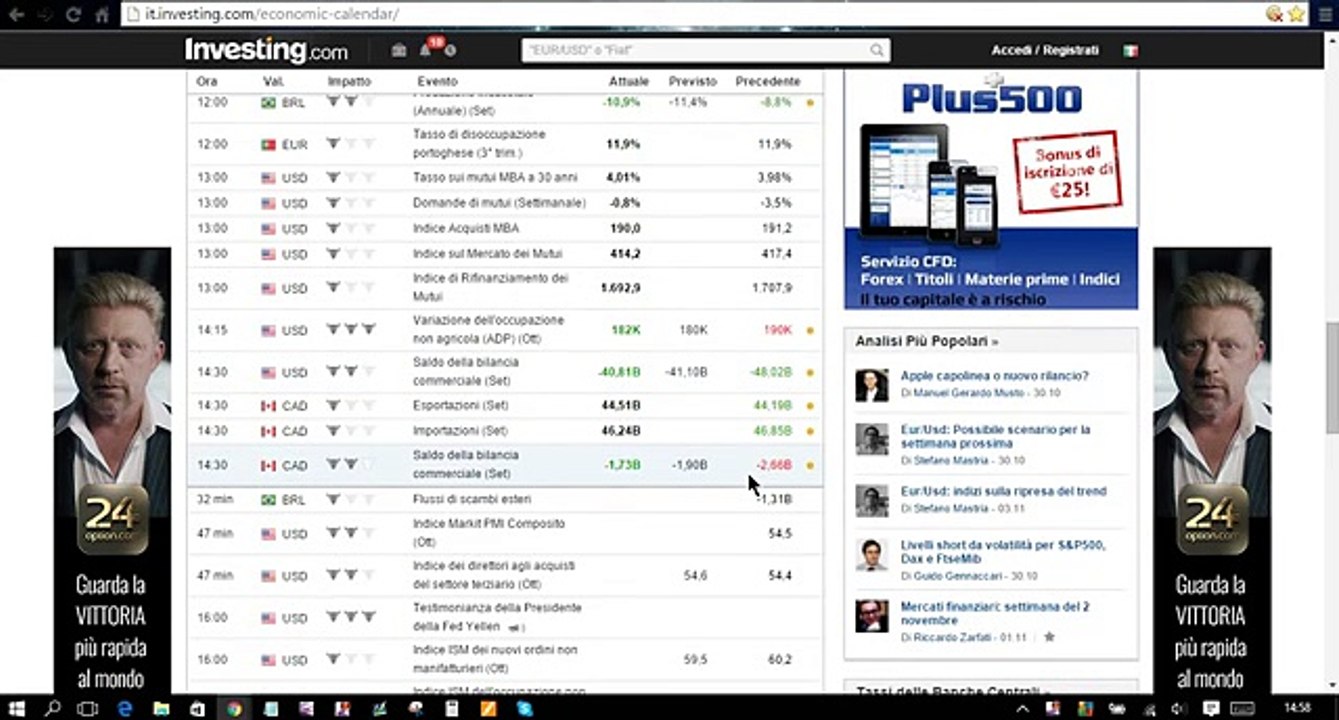Viewport: 1339px width, 720px height.
Task: Click Manuel Gerardo Musto author thumbnail
Action: (871, 385)
